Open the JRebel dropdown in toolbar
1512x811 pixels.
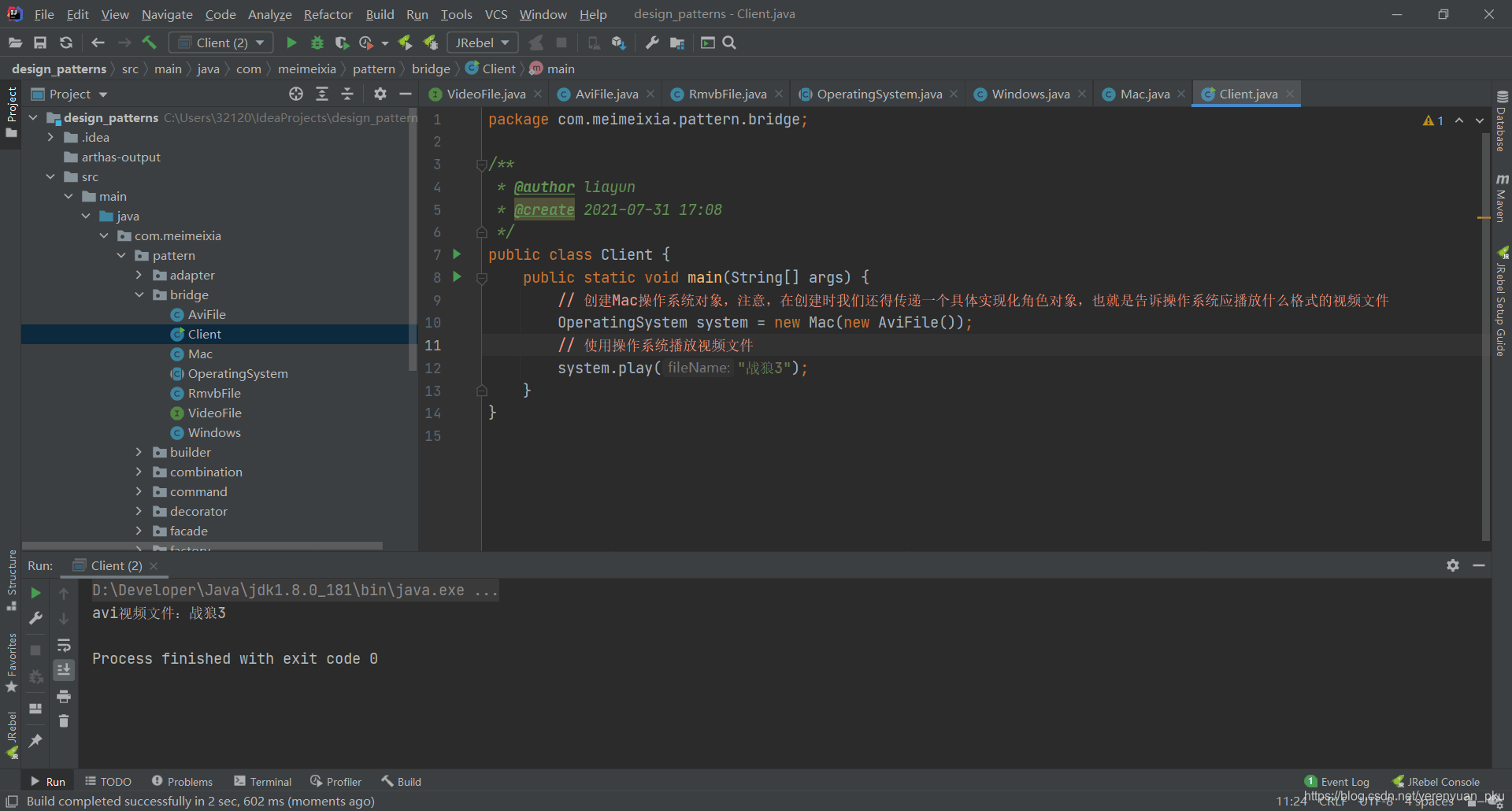pos(483,43)
